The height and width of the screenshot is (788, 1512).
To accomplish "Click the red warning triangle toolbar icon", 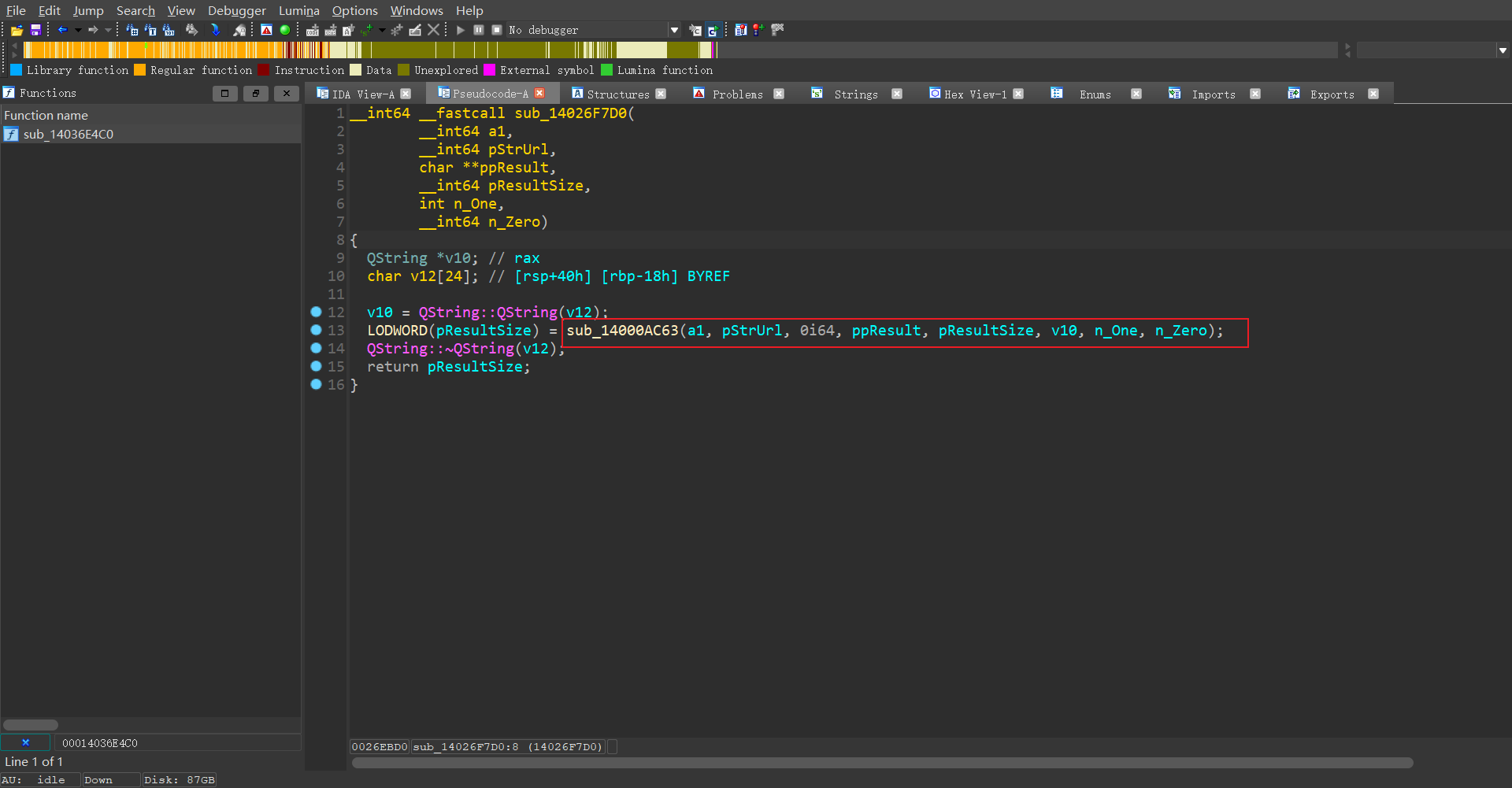I will [x=267, y=30].
